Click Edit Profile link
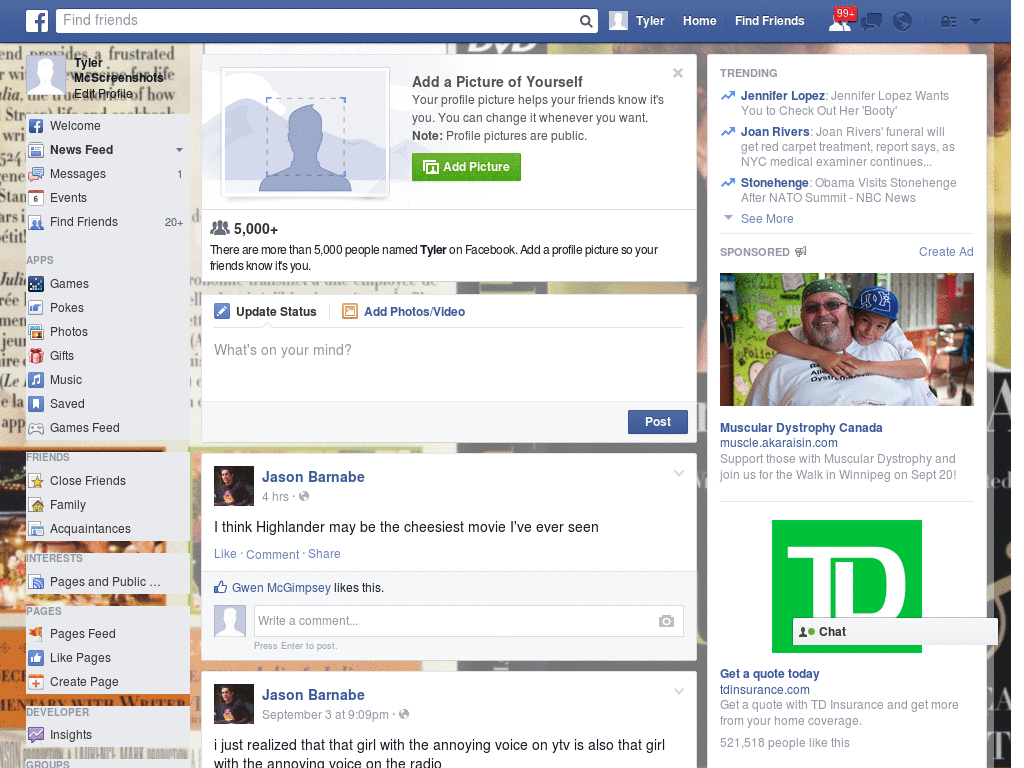Viewport: 1024px width, 768px height. [x=103, y=94]
